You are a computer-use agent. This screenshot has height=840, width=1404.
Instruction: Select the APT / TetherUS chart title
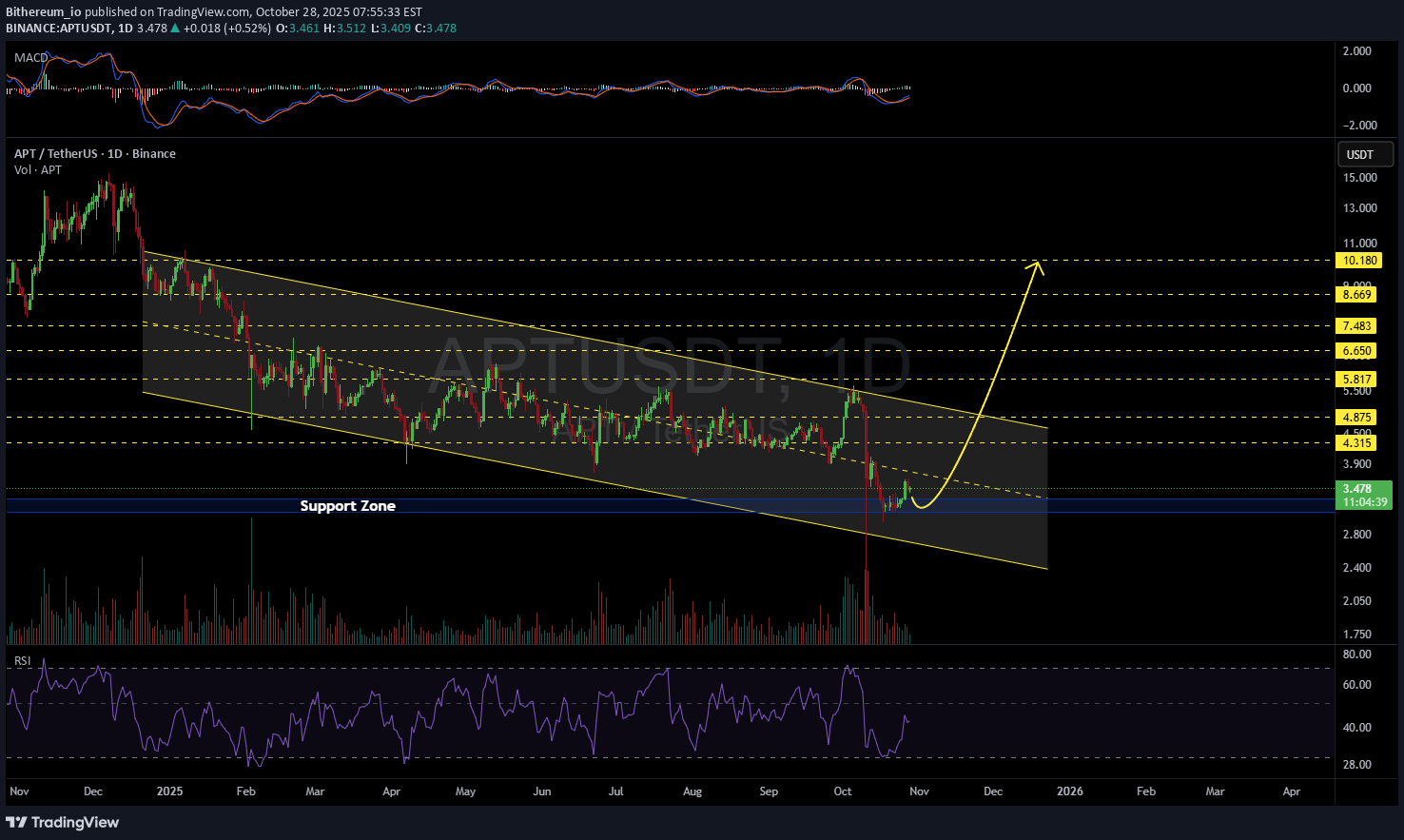(94, 153)
